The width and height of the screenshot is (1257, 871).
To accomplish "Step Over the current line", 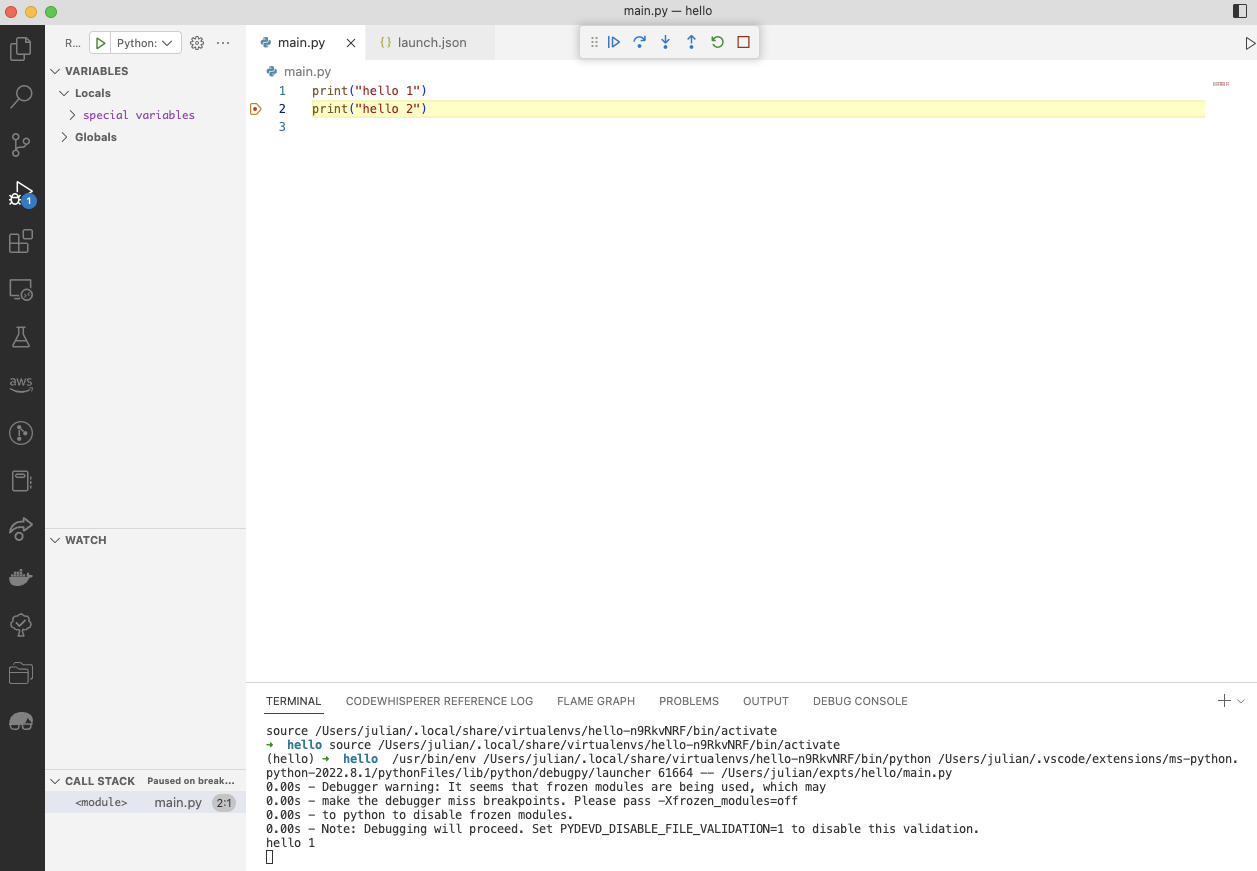I will pyautogui.click(x=639, y=42).
